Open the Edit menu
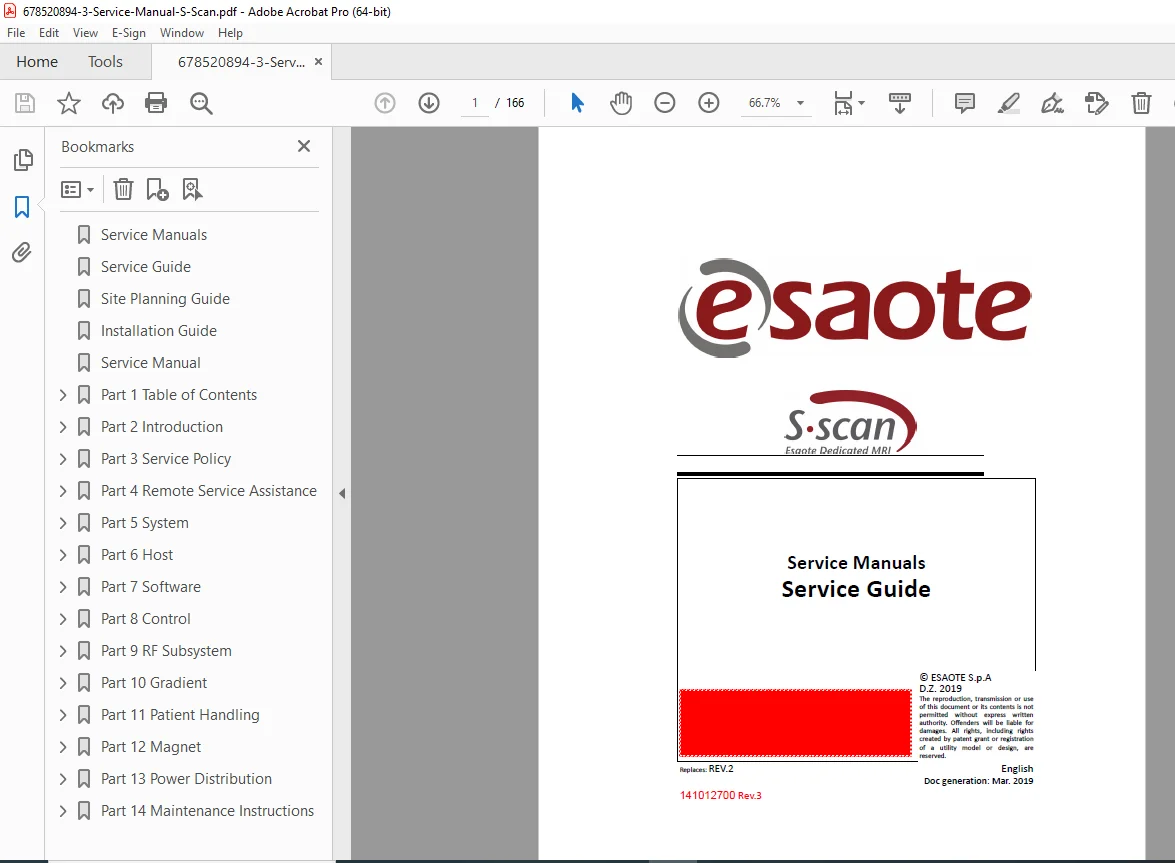 (49, 33)
